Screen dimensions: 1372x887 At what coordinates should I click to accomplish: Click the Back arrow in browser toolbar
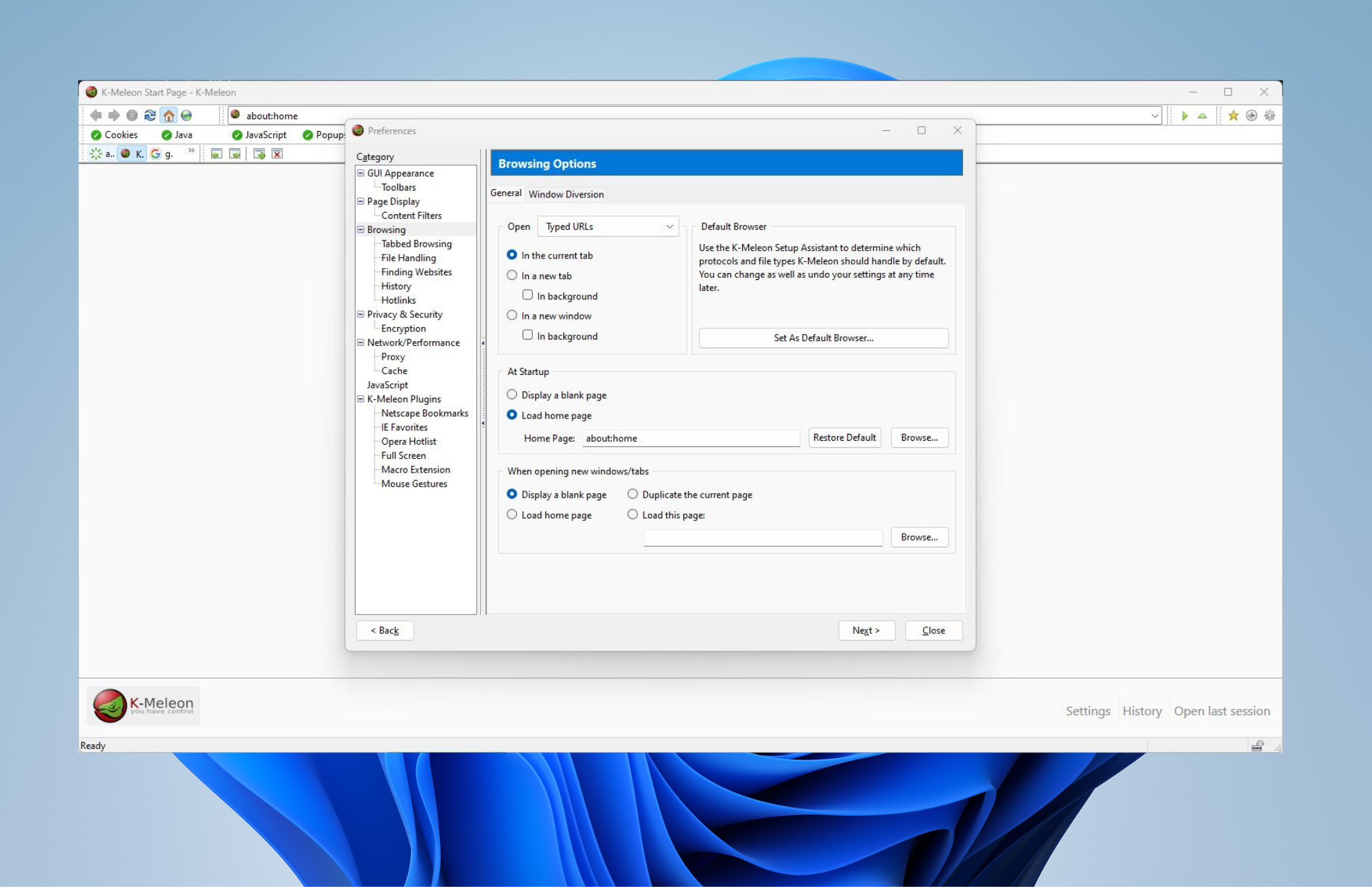click(x=96, y=116)
